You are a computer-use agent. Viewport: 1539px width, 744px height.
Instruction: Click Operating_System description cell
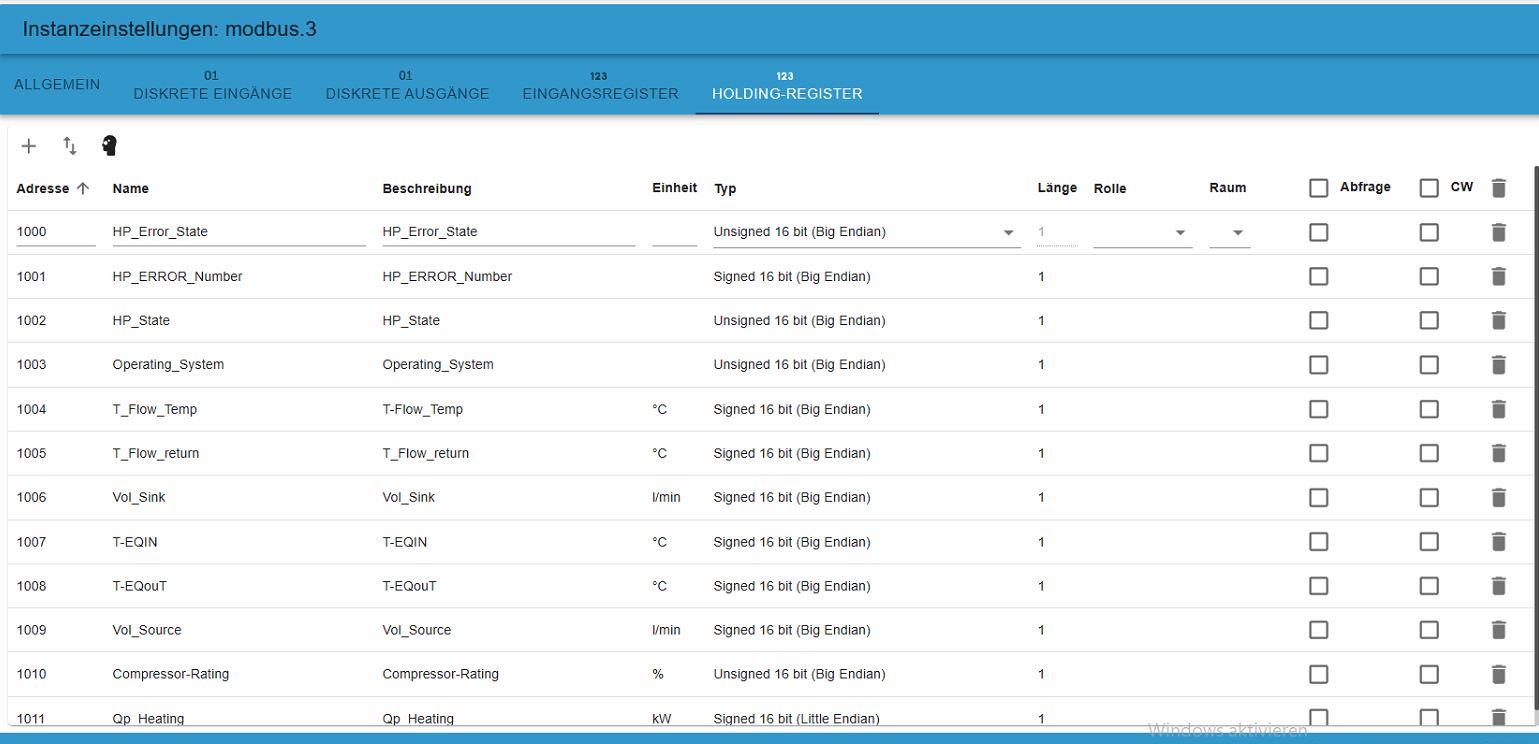(x=438, y=365)
